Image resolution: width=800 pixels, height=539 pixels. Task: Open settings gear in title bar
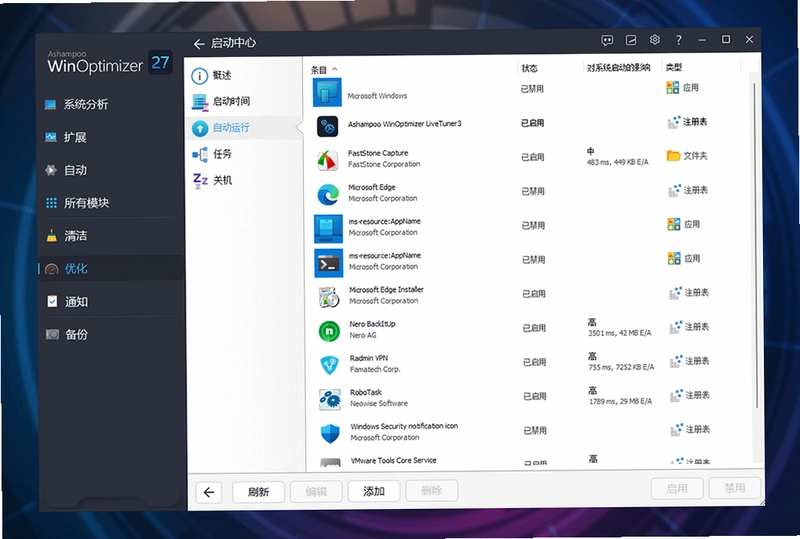(655, 40)
